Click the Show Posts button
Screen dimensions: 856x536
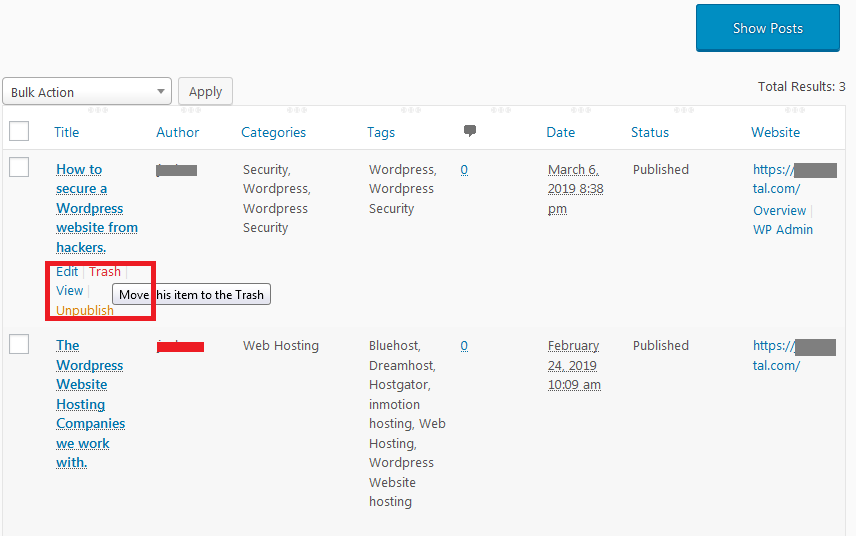(x=767, y=28)
